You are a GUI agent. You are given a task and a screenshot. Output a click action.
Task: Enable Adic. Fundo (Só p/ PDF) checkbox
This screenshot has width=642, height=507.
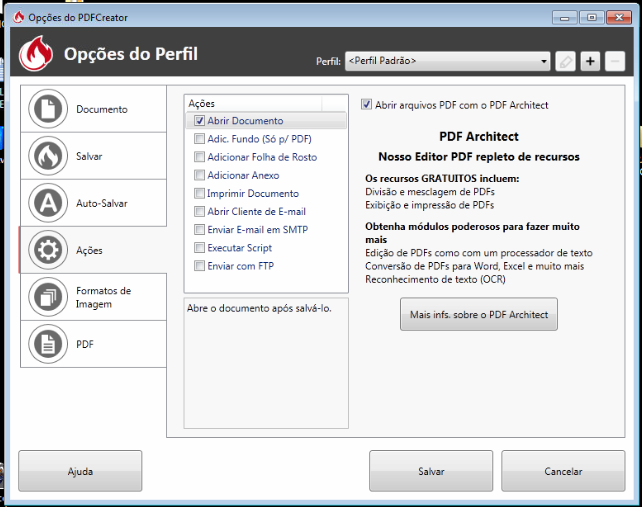199,139
